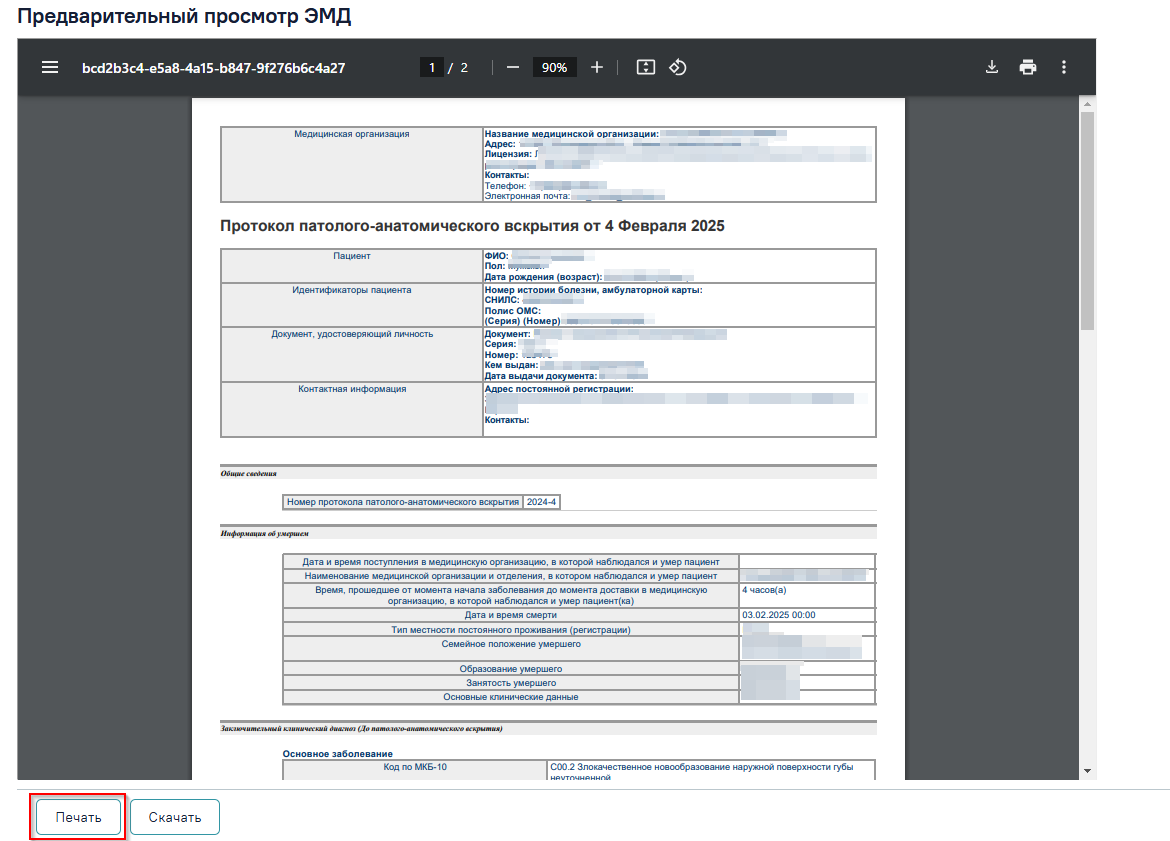Click the Дата выдачи документа label

pyautogui.click(x=541, y=376)
